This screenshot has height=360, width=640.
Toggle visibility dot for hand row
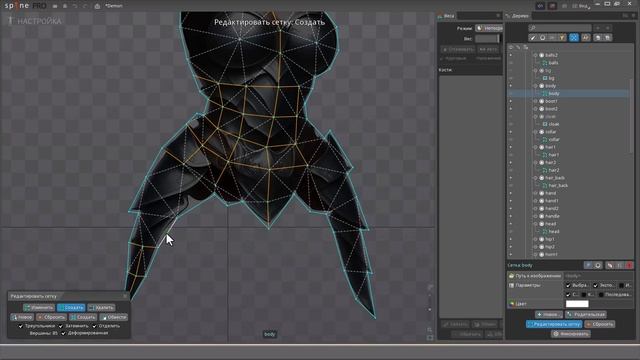pyautogui.click(x=511, y=193)
